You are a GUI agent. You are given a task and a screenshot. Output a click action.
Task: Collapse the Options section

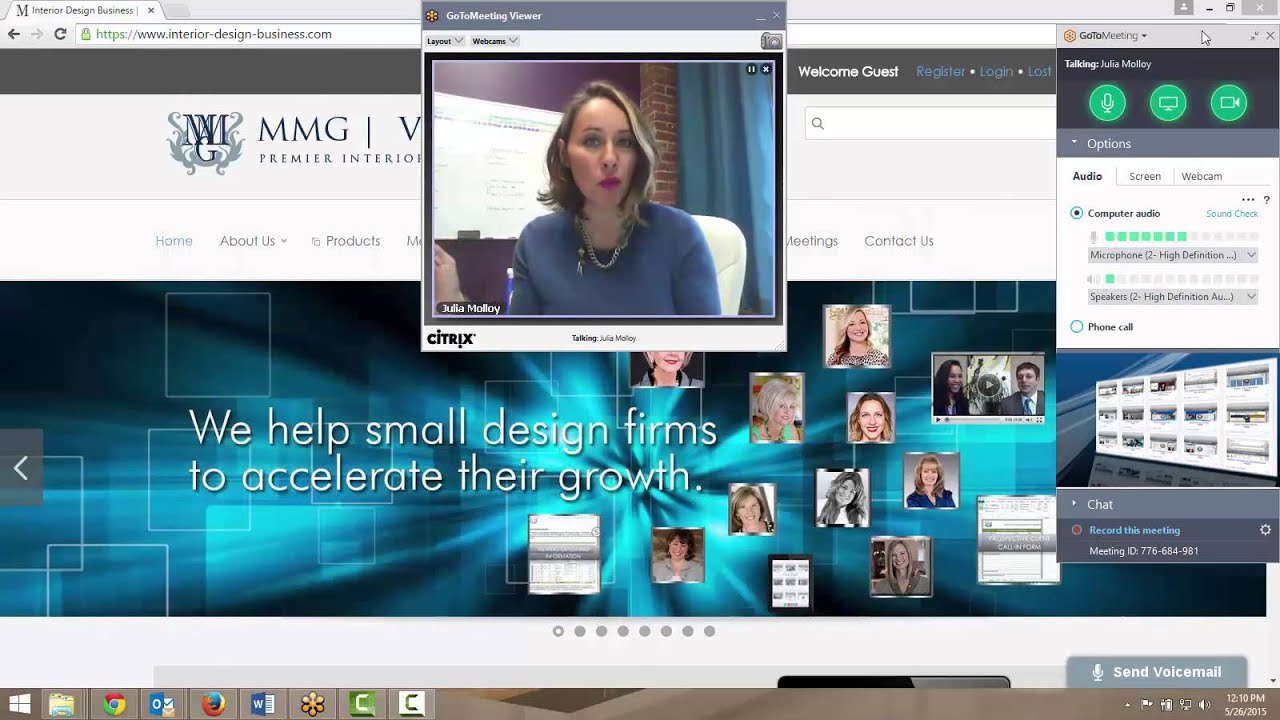point(1075,143)
